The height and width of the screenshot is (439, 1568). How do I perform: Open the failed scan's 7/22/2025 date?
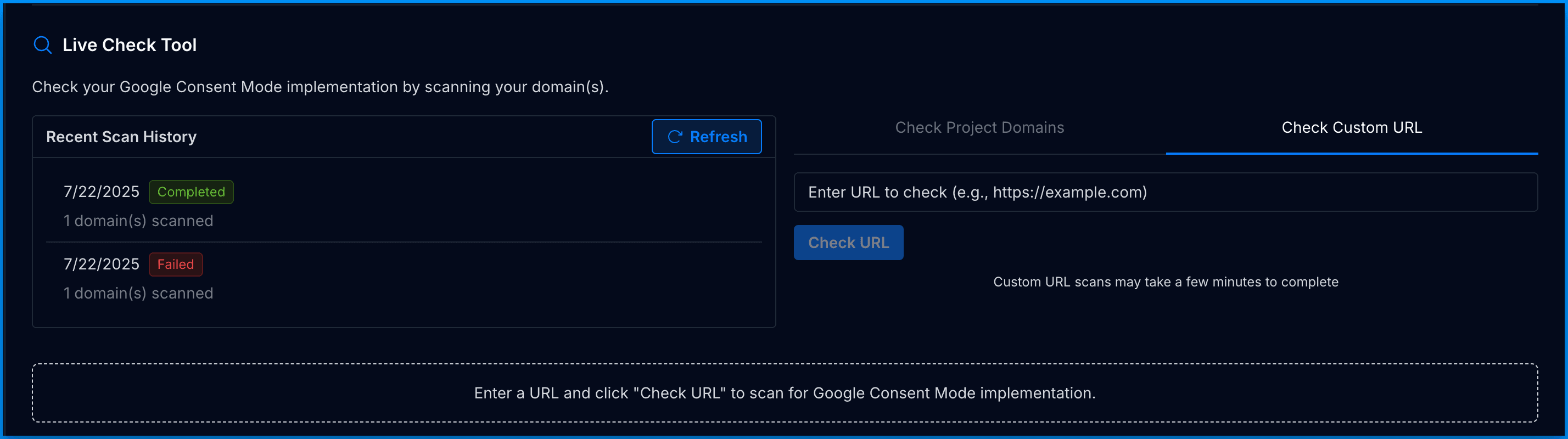(x=102, y=264)
